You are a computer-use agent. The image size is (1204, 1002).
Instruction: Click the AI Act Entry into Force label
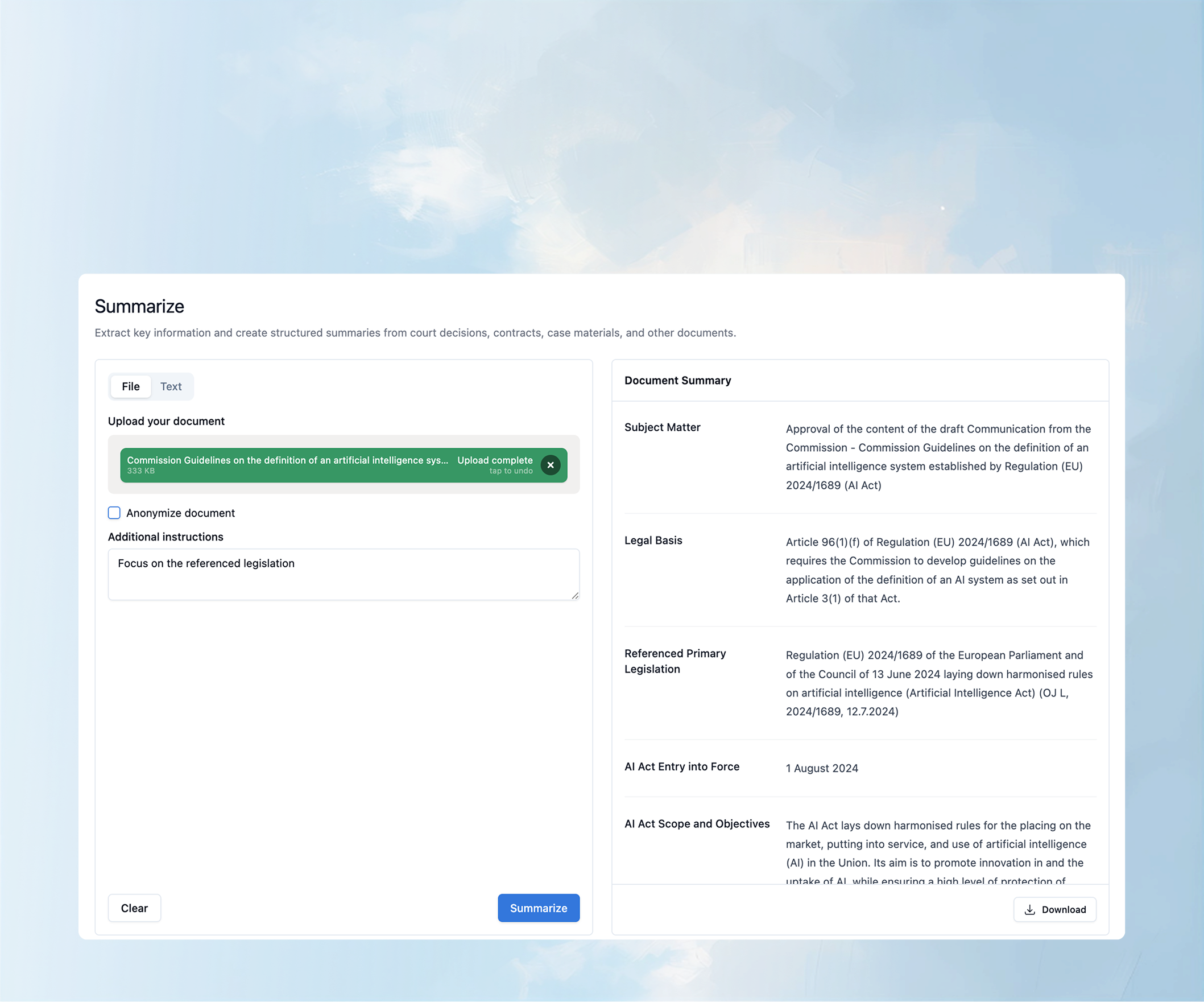pyautogui.click(x=681, y=767)
